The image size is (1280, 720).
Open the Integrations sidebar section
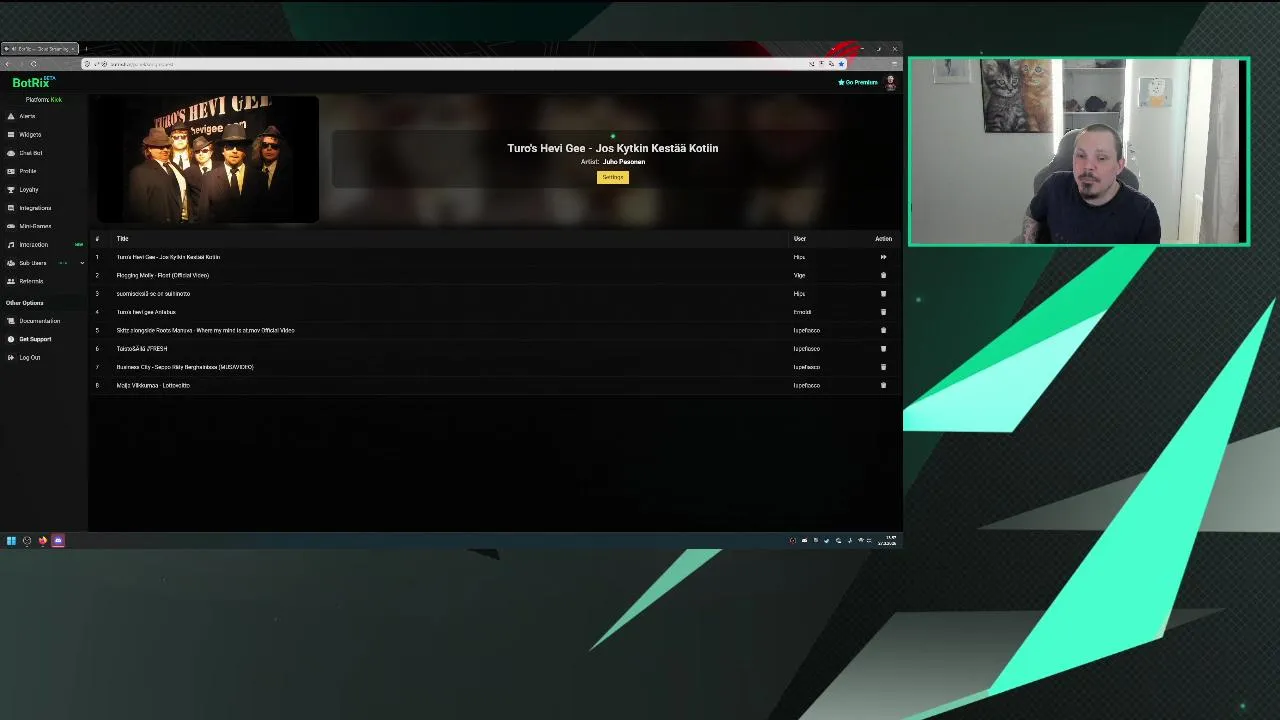point(35,208)
